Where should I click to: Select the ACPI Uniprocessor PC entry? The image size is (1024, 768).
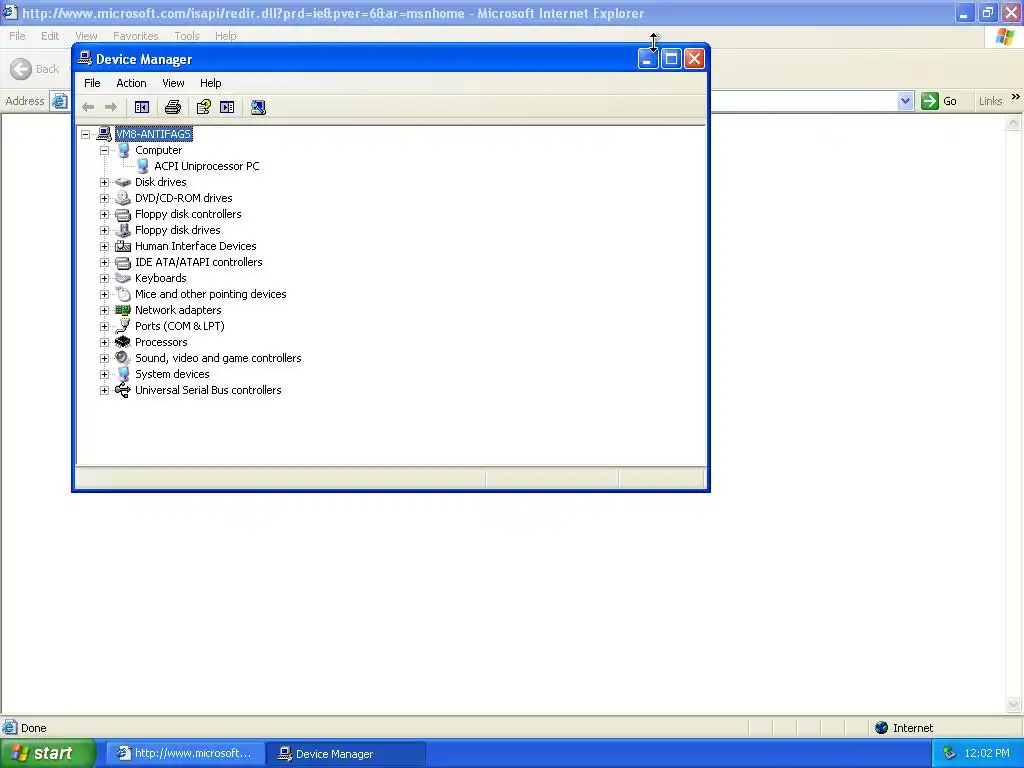[206, 166]
